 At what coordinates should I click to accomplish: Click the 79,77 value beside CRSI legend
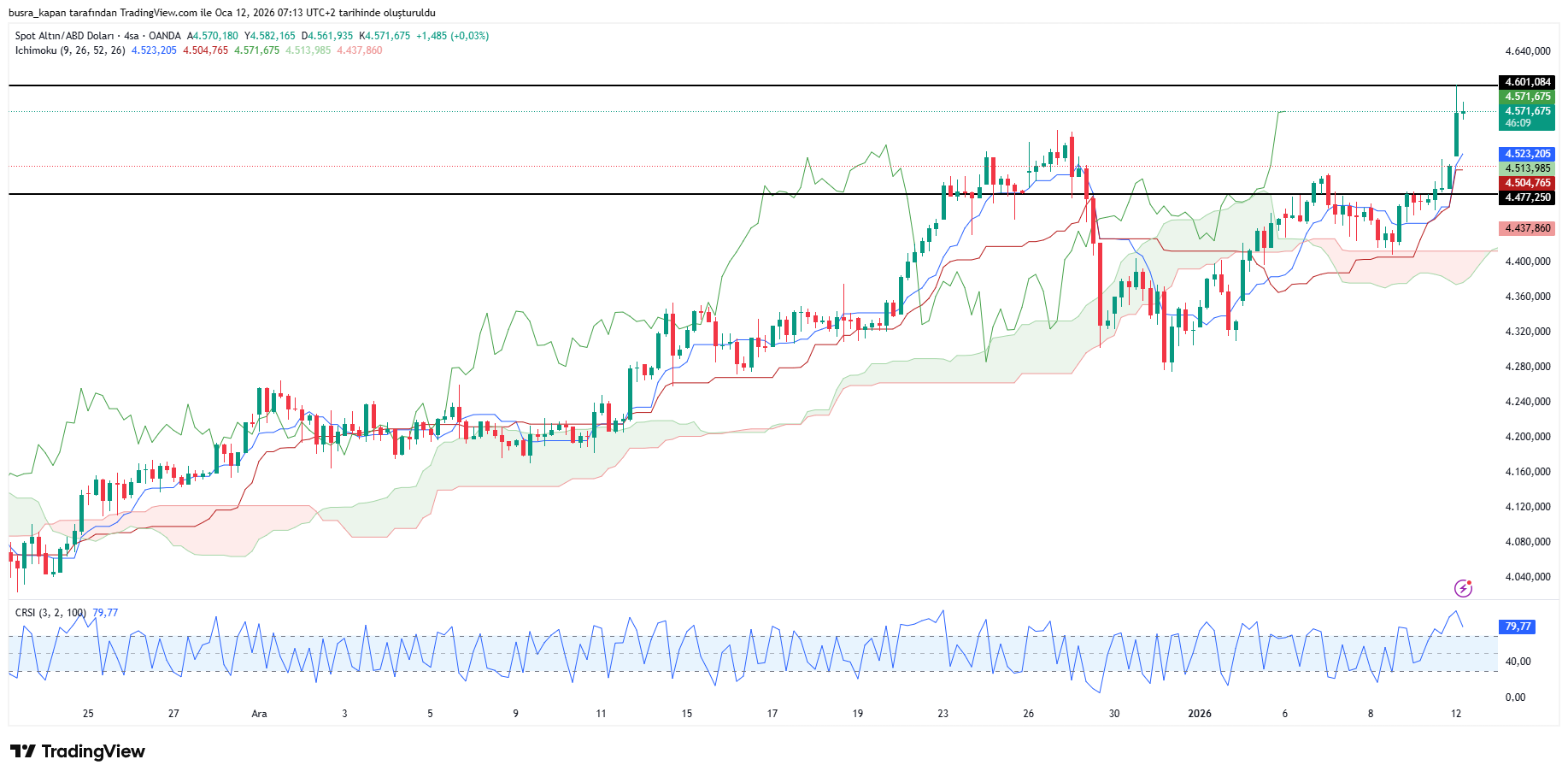[105, 613]
